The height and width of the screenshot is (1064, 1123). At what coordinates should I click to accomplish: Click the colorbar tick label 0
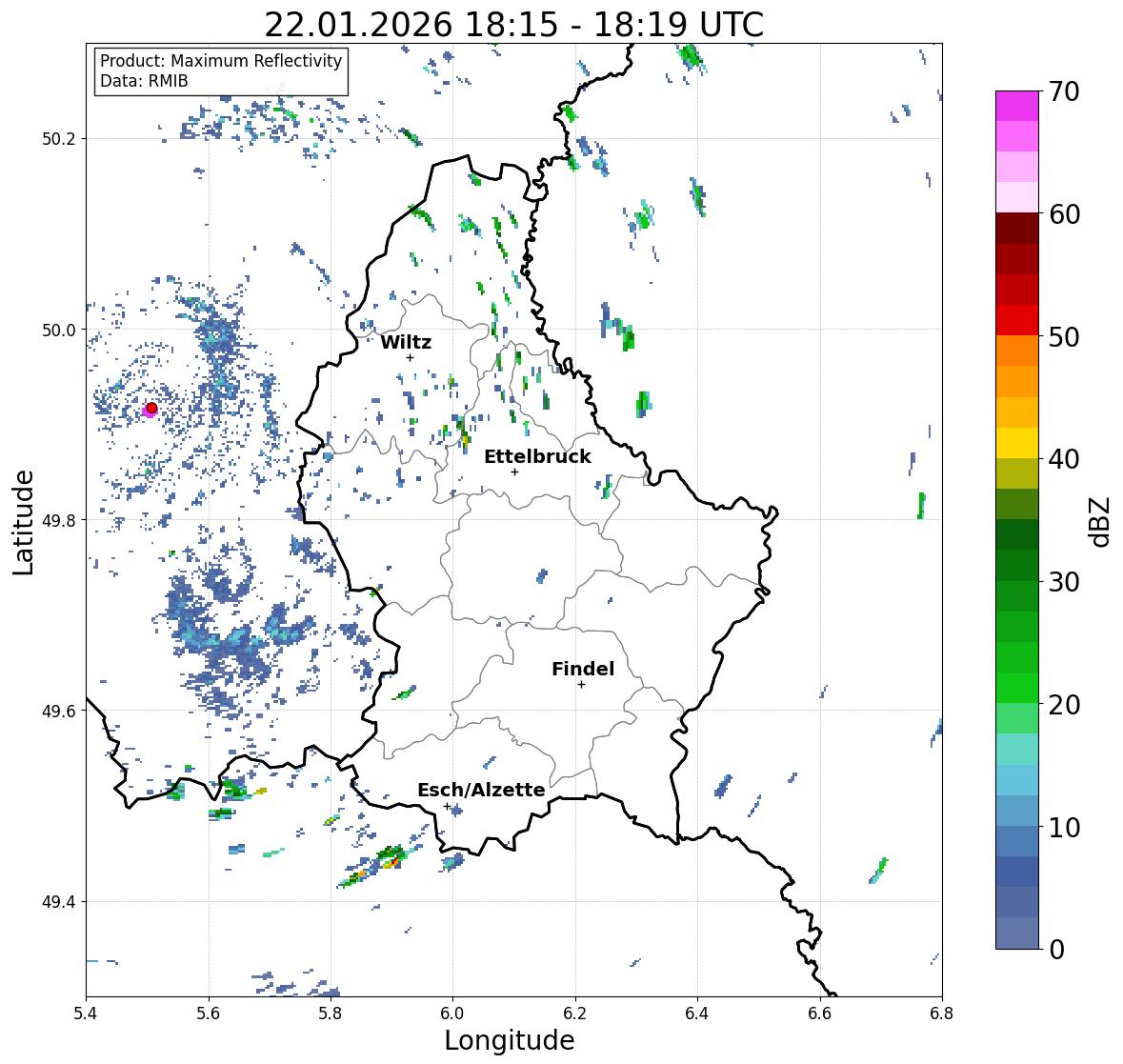click(x=1057, y=950)
